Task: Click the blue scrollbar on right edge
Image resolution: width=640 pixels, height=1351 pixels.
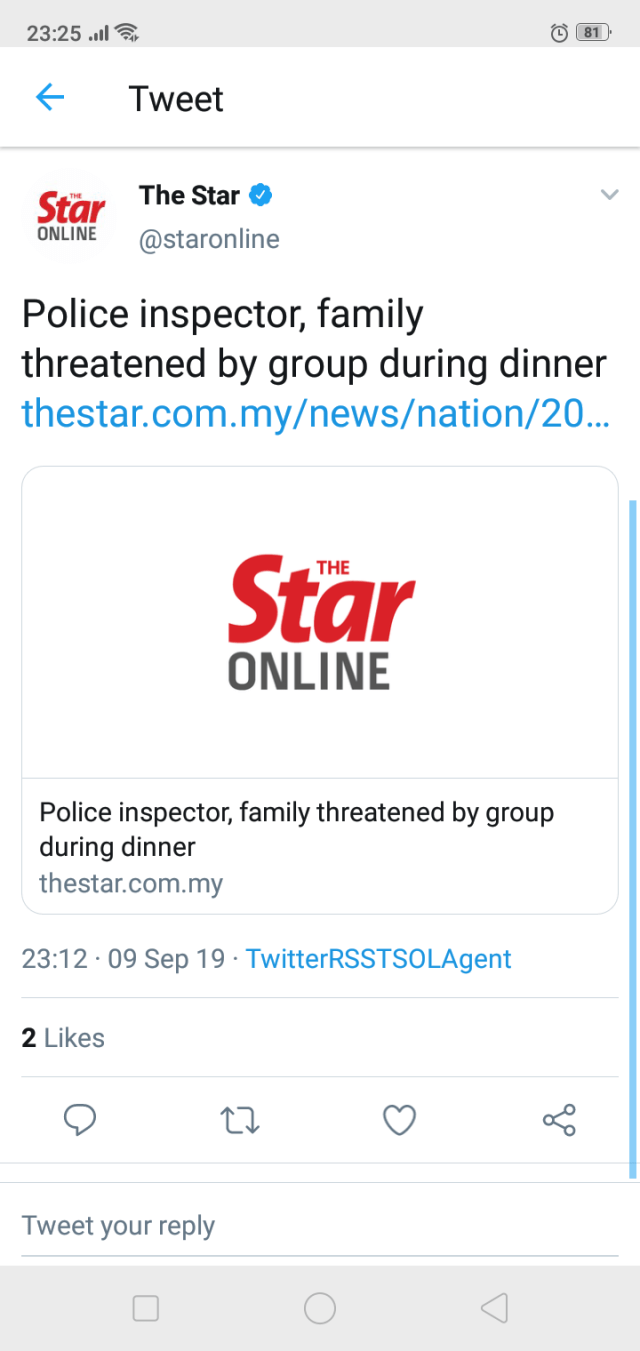Action: 632,838
